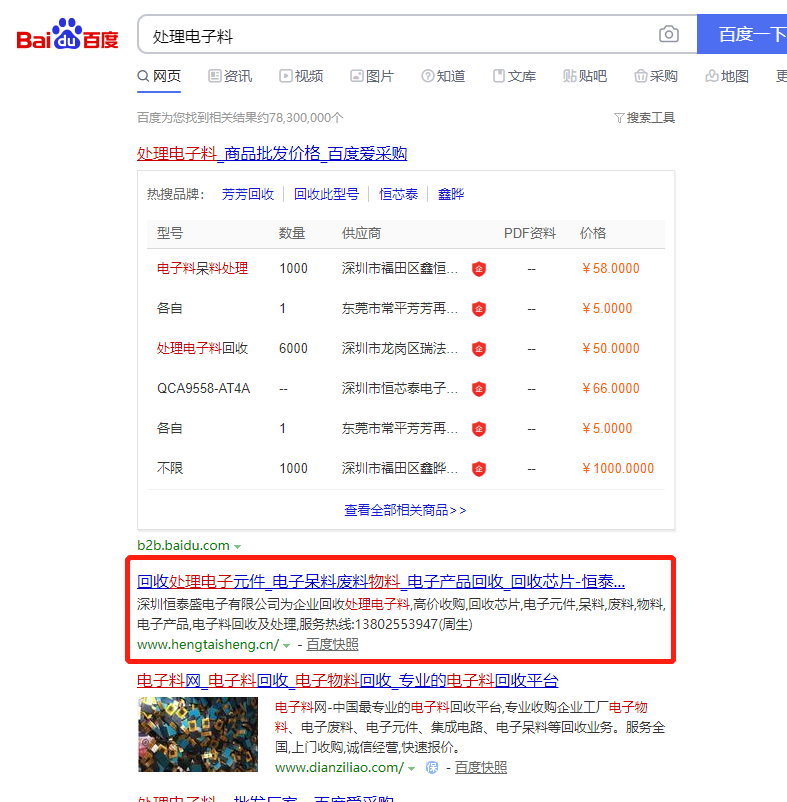This screenshot has width=787, height=802.
Task: Click supplier 深圳市福田区鑫恒…
Action: pos(400,269)
